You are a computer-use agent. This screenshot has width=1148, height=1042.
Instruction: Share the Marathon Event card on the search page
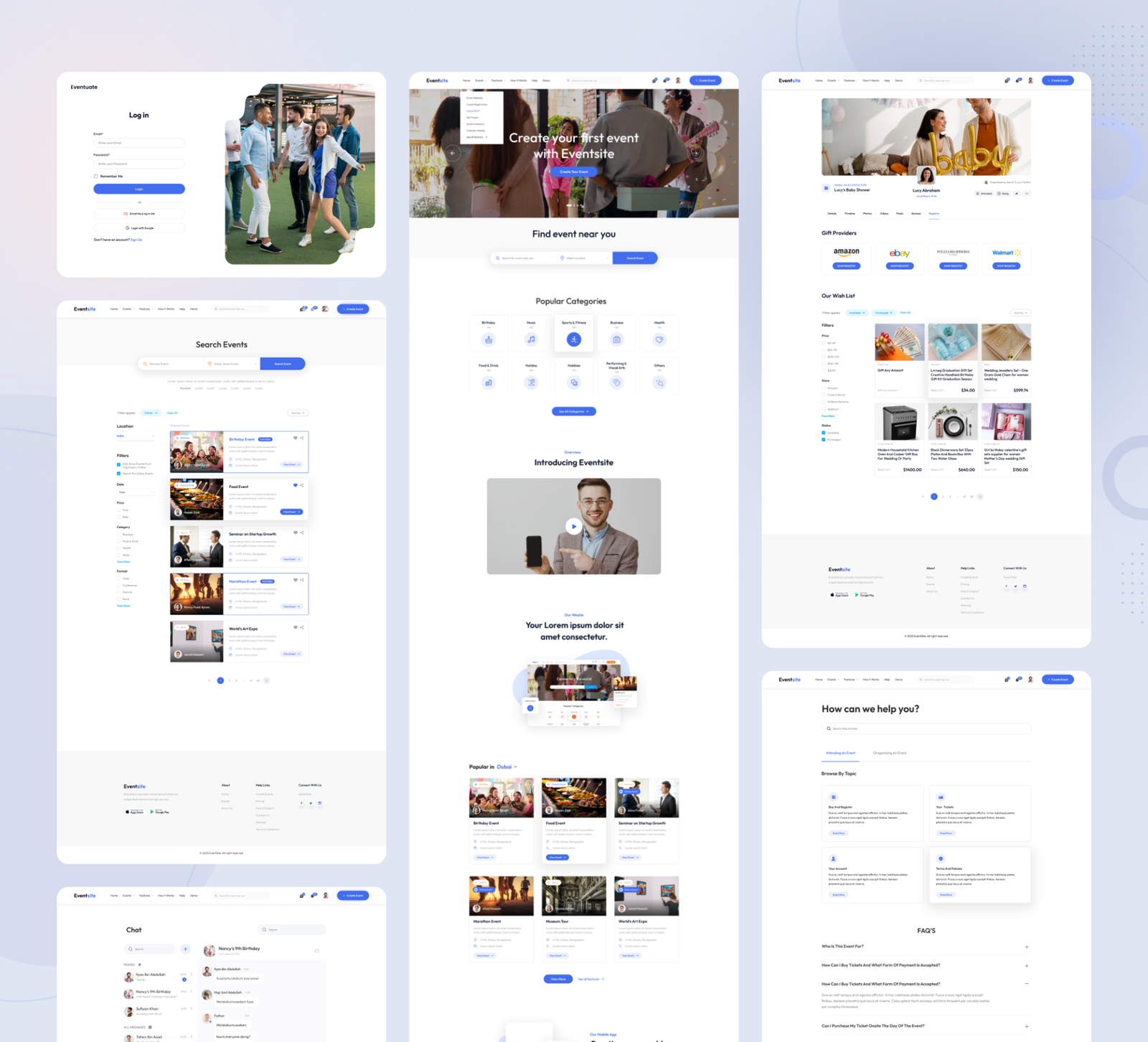click(302, 580)
